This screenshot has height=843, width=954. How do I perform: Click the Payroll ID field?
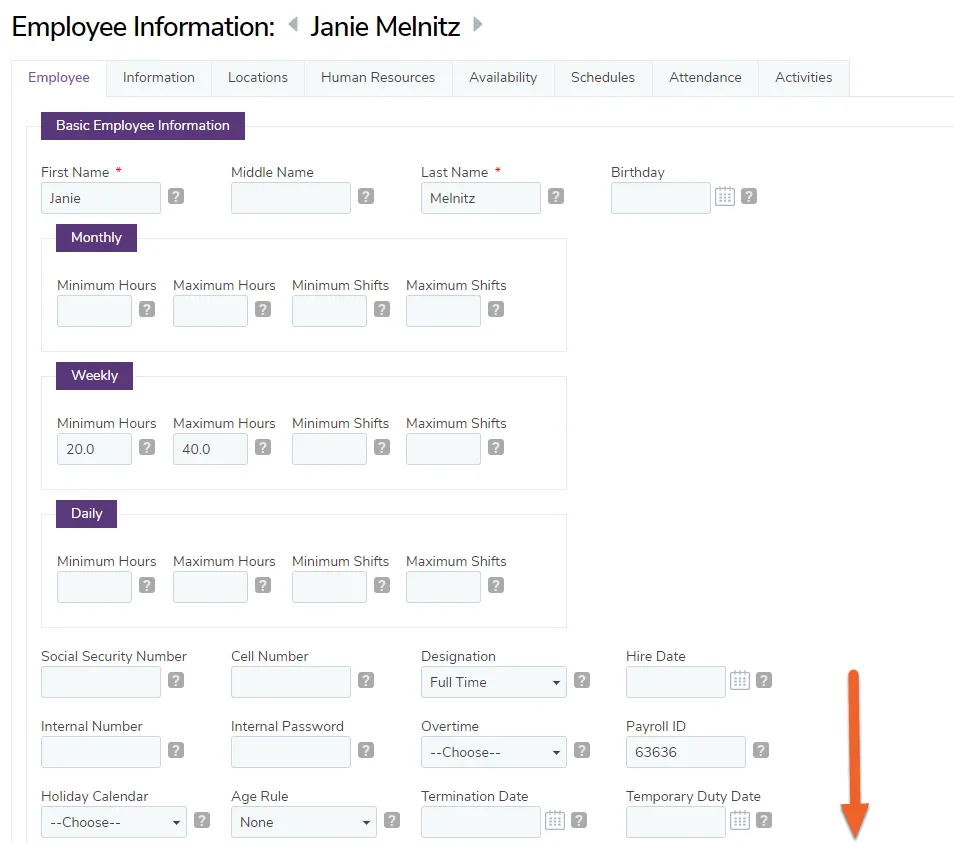point(686,752)
